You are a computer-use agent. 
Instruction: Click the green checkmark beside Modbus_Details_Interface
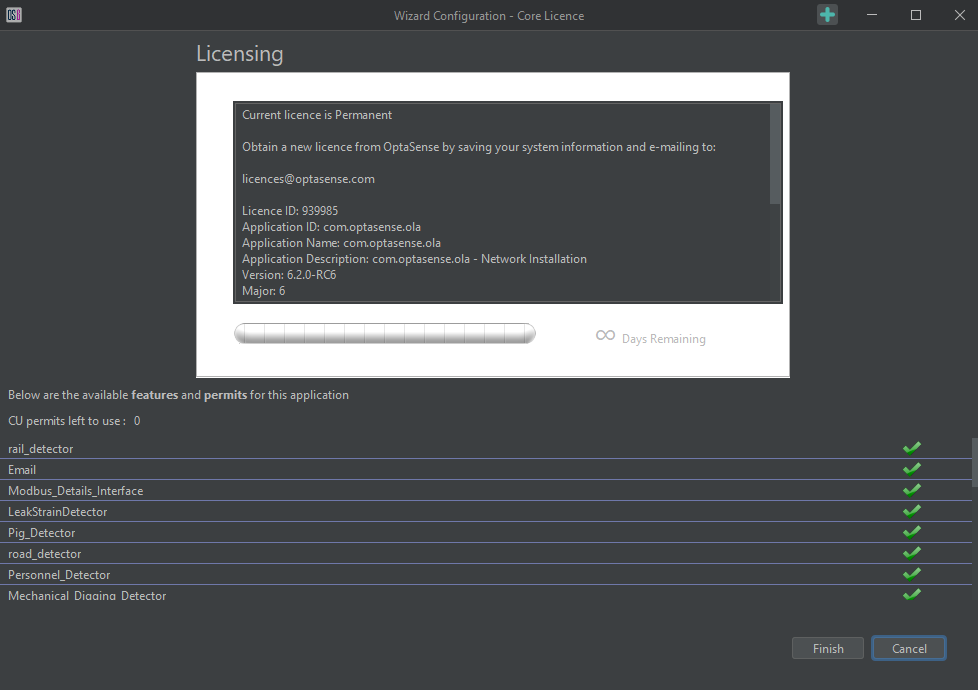(911, 489)
